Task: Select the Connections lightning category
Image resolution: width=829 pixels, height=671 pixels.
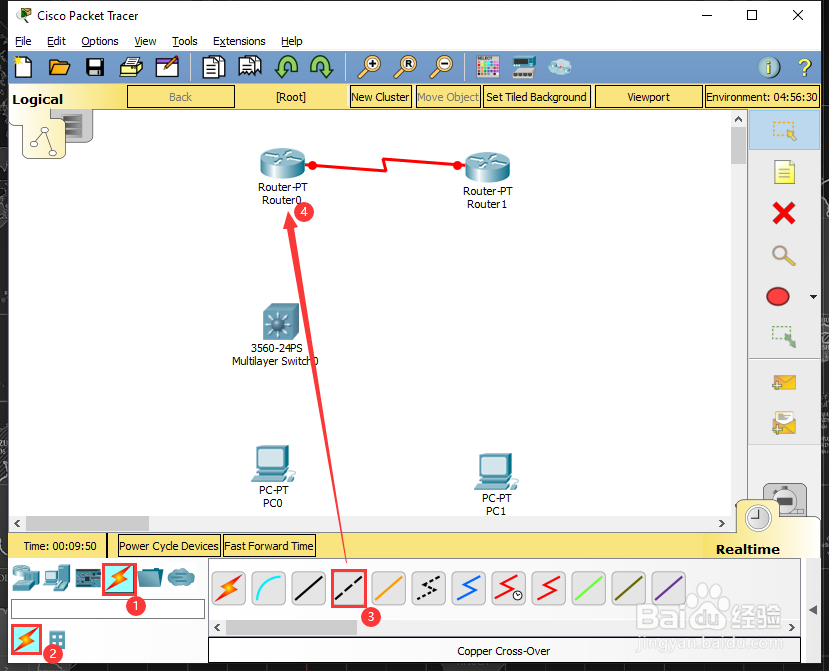Action: [119, 578]
